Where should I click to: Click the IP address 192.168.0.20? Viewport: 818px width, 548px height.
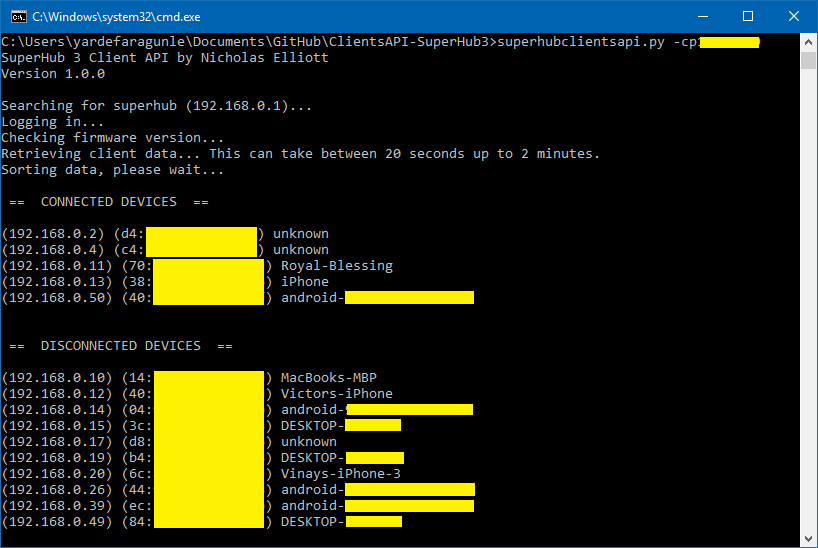(x=57, y=474)
